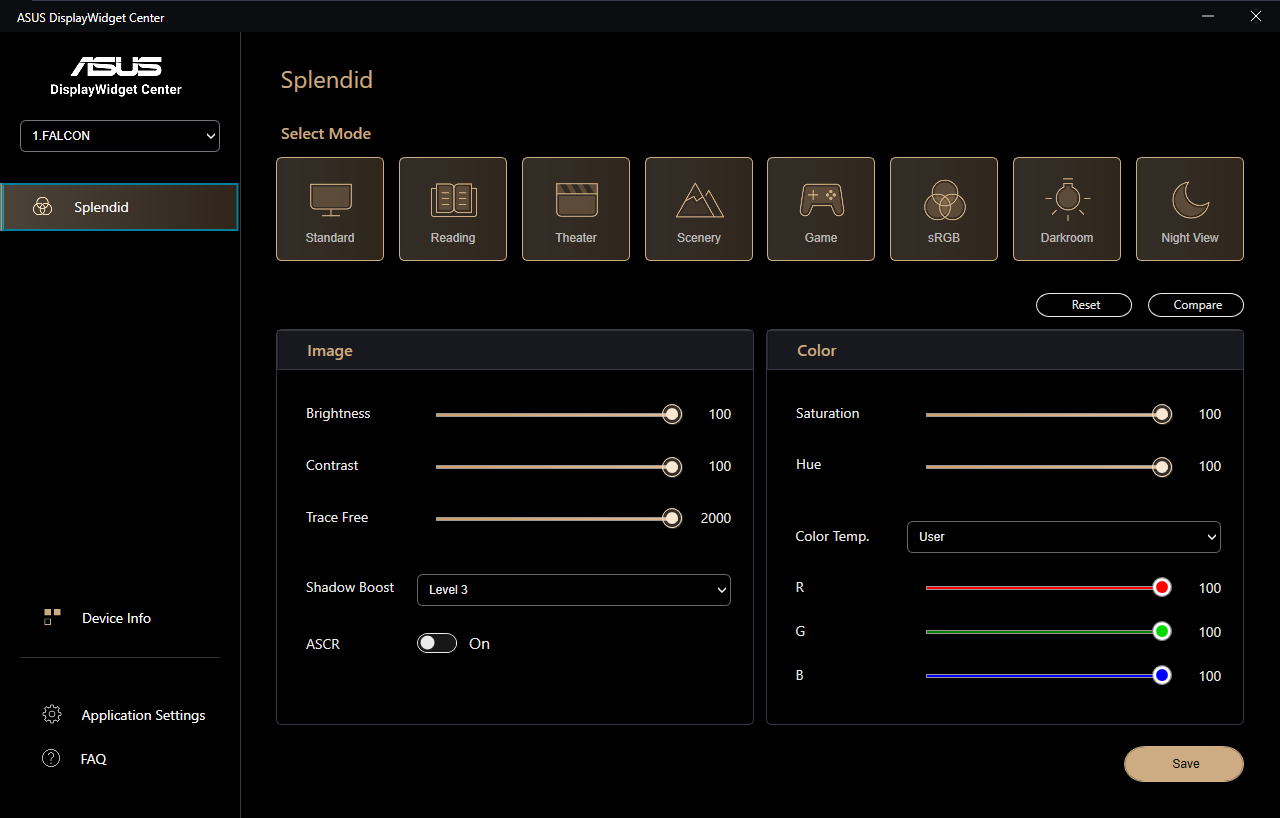Click the ASUS DisplayWidget Center window title
Image resolution: width=1280 pixels, height=818 pixels.
tap(91, 17)
